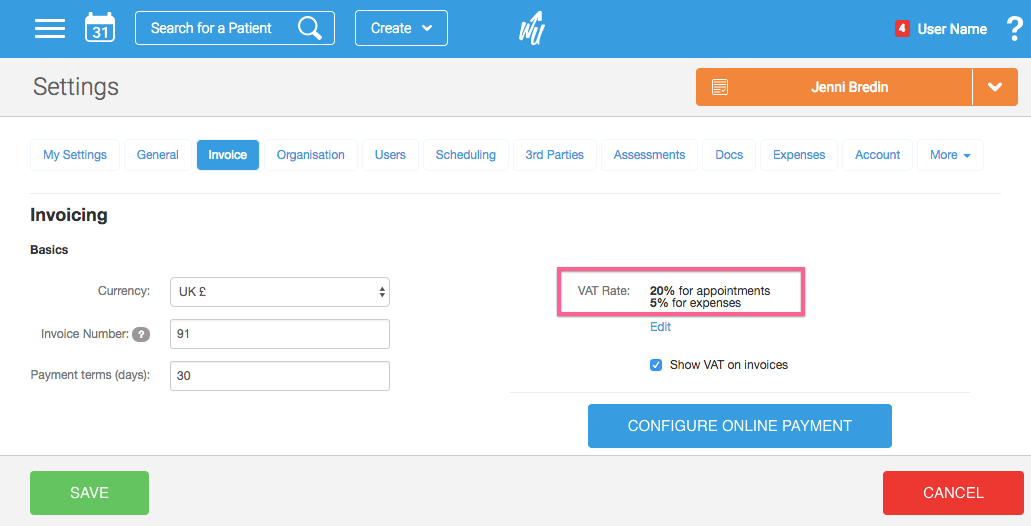The width and height of the screenshot is (1031, 526).
Task: Click the Invoice Number help tooltip icon
Action: (x=141, y=334)
